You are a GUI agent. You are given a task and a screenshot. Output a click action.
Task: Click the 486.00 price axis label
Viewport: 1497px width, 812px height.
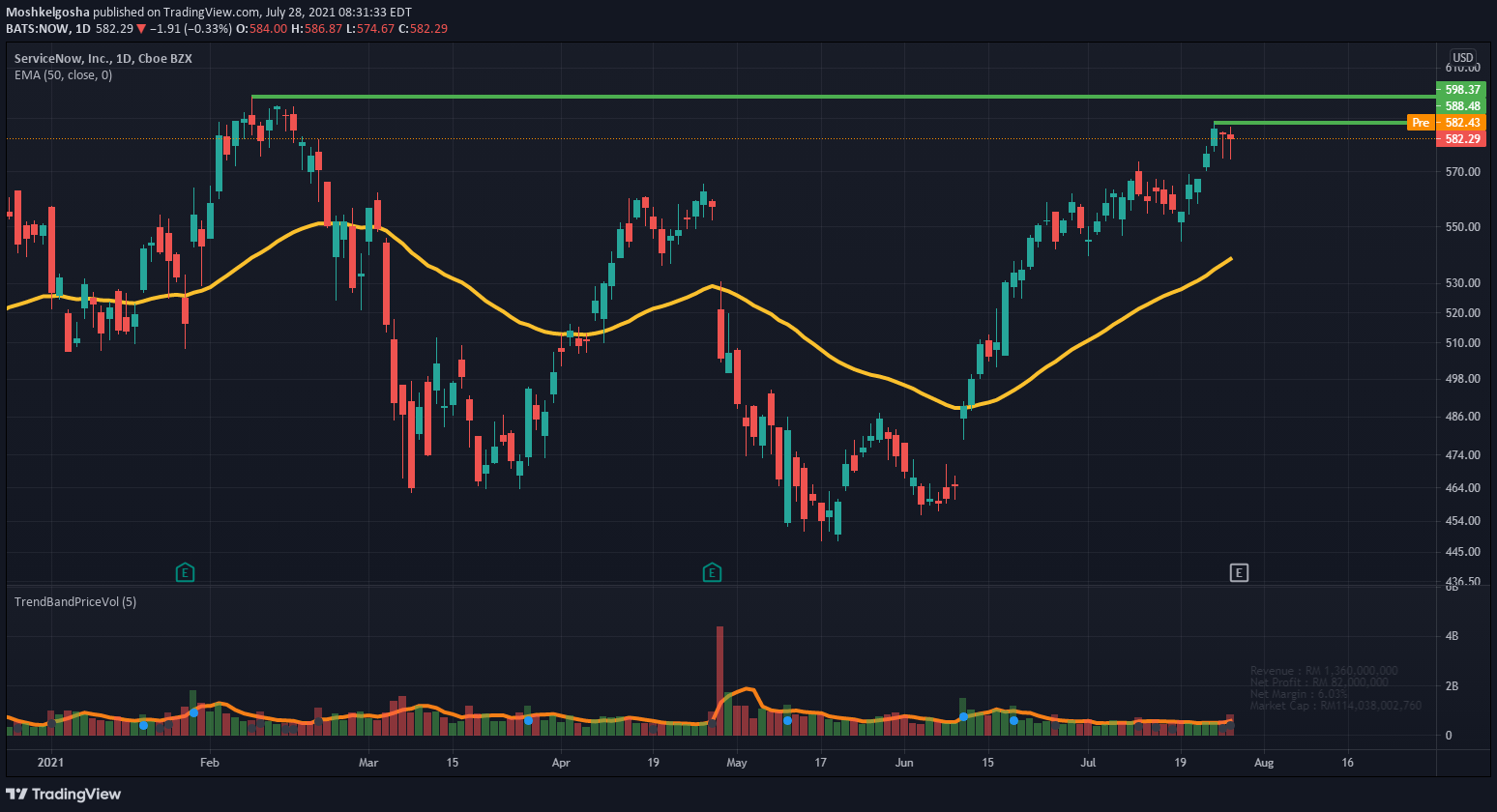(x=1462, y=417)
